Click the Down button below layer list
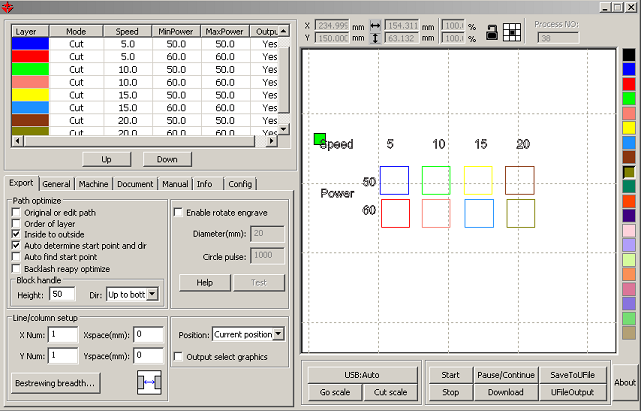This screenshot has width=641, height=411. click(x=167, y=159)
